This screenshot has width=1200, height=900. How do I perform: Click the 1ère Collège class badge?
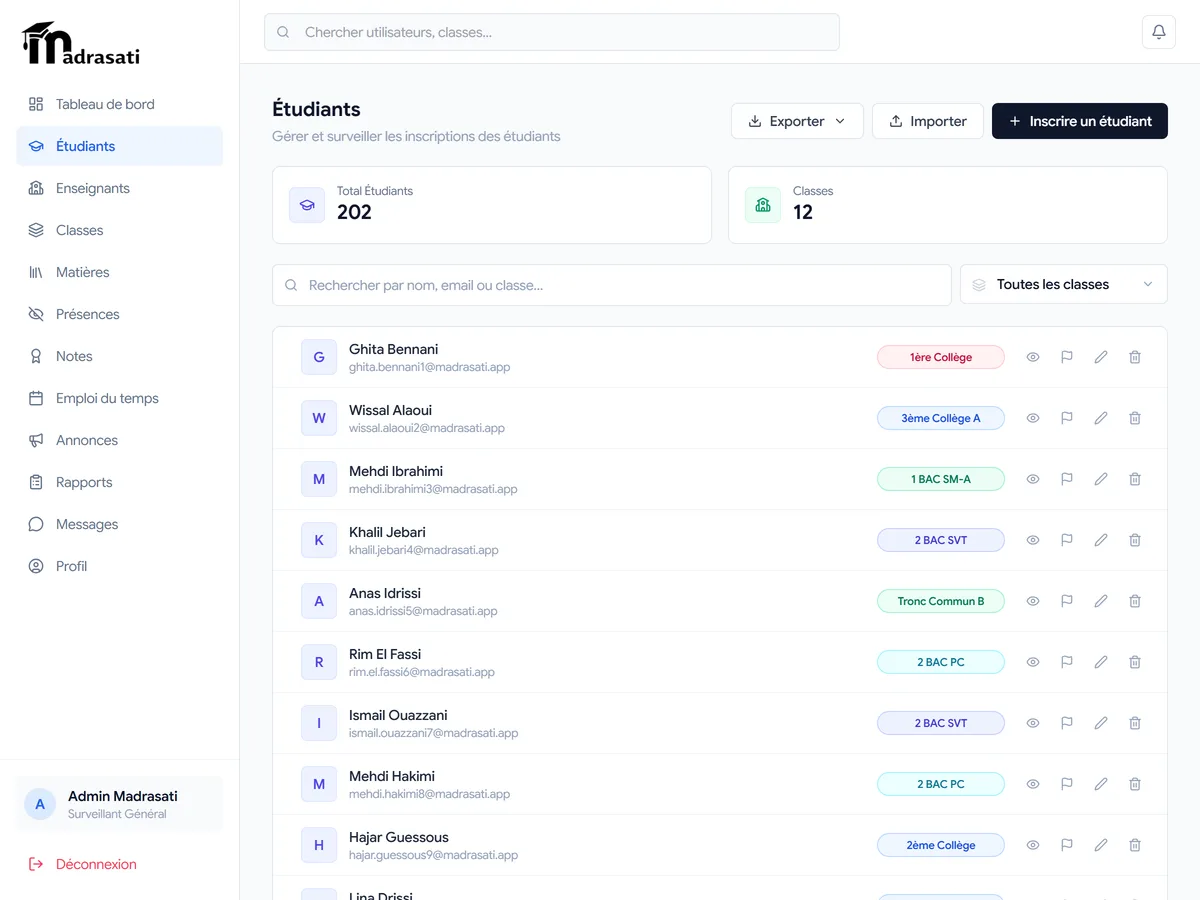[x=941, y=357]
